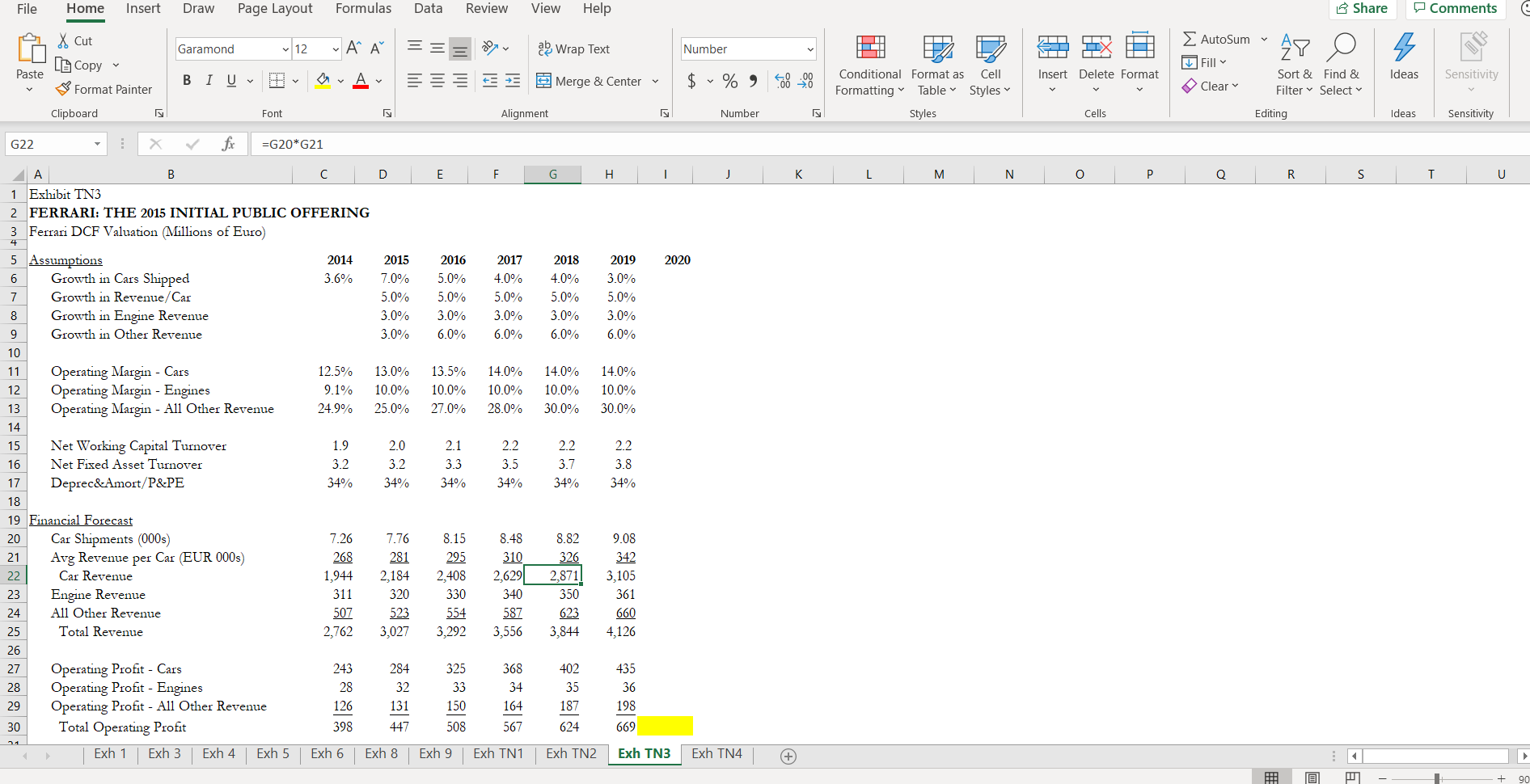The height and width of the screenshot is (784, 1530).
Task: Click the Font Color red swatch
Action: (361, 80)
